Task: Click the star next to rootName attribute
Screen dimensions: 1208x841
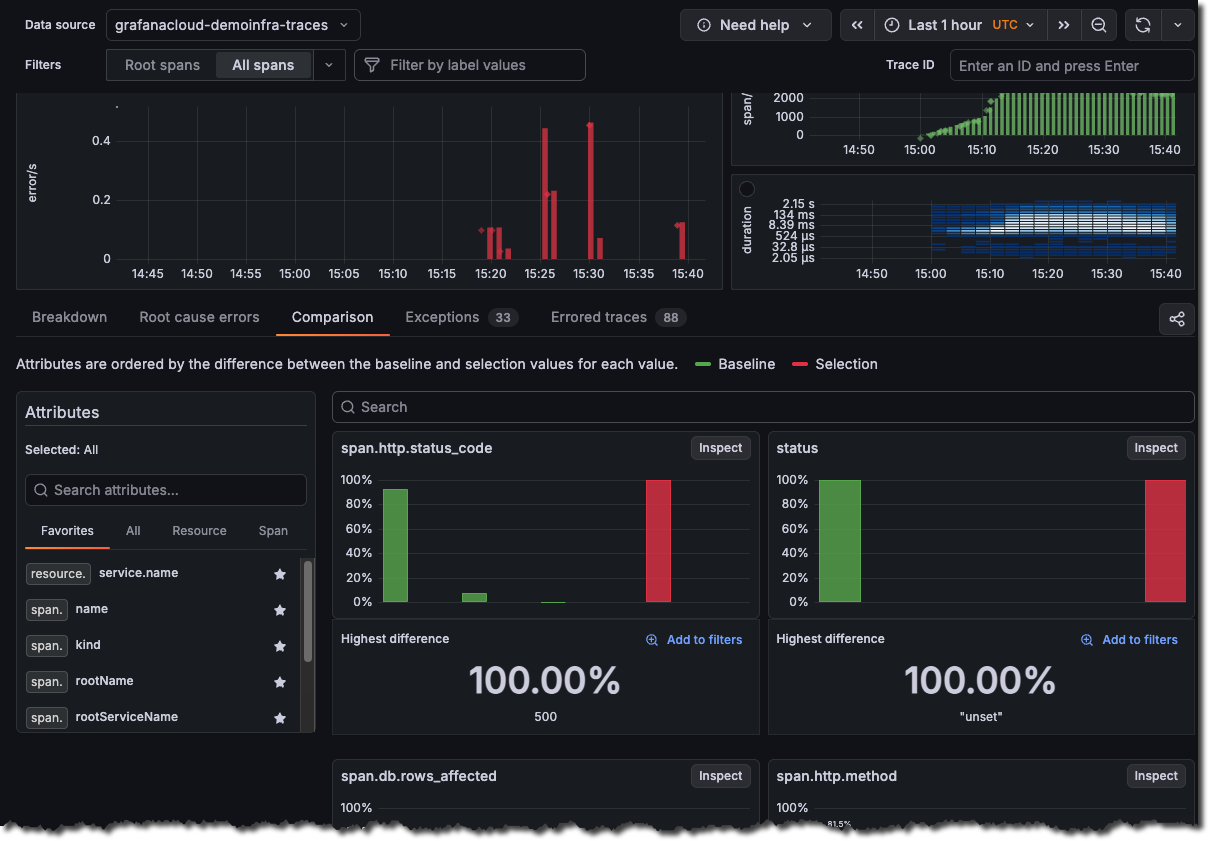Action: tap(280, 682)
